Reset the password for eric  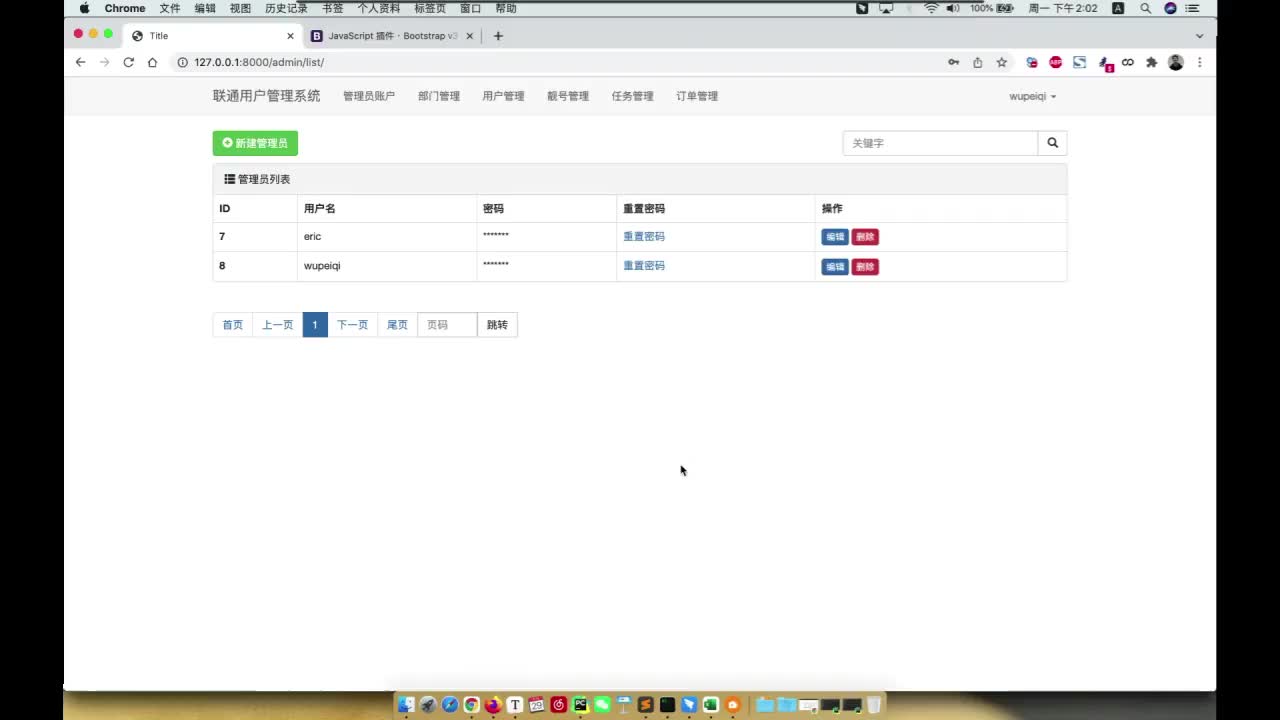(644, 237)
